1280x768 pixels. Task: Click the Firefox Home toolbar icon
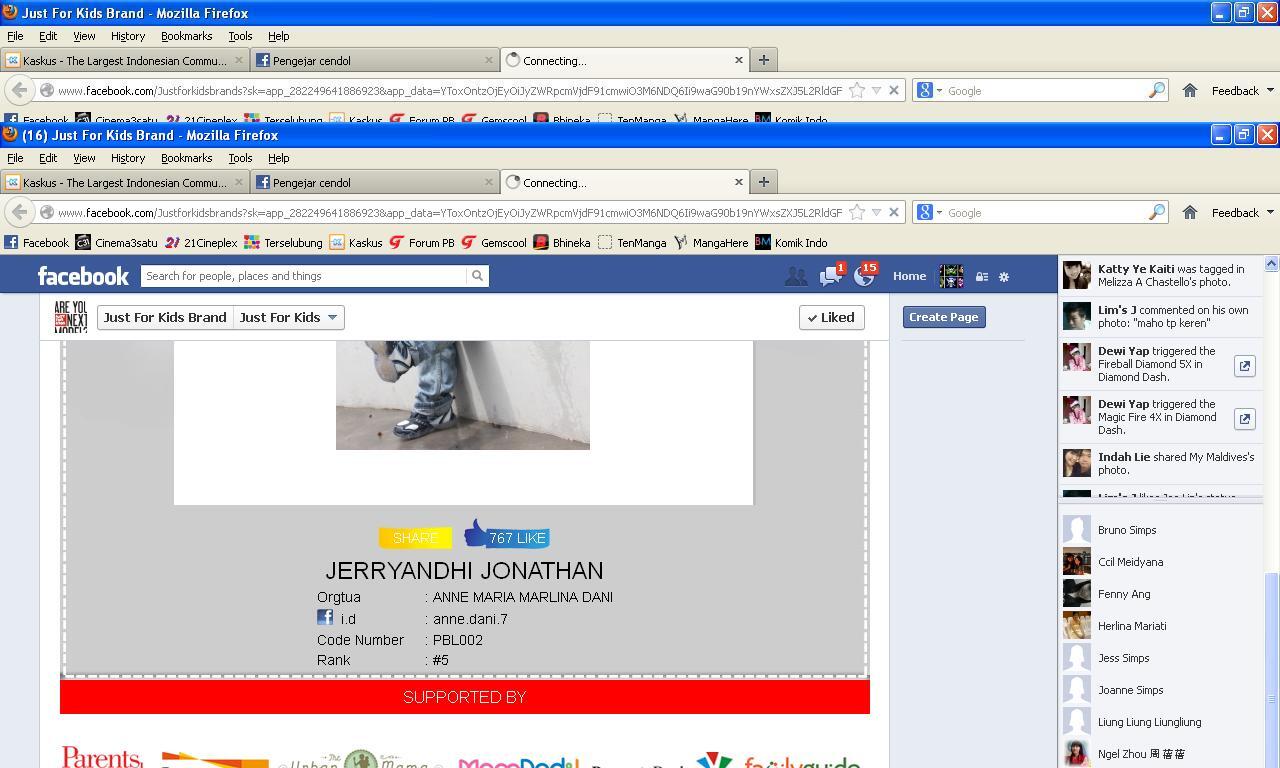coord(1189,212)
